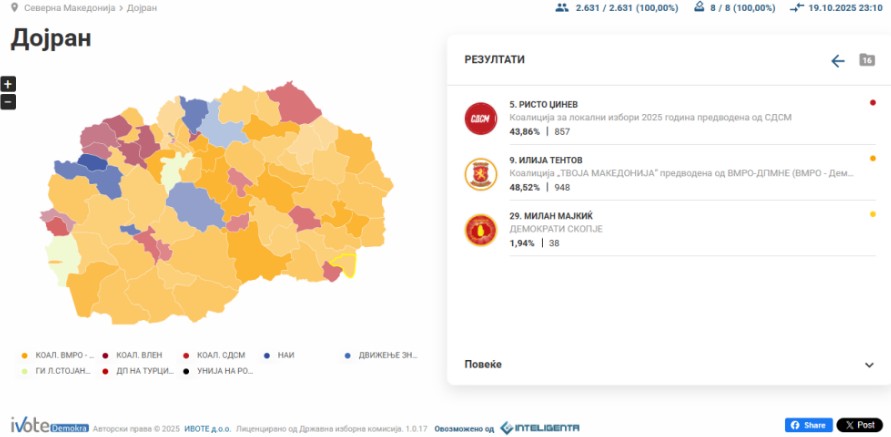Expand the Повеќе section chevron
Viewport: 891px width, 437px height.
pos(868,365)
